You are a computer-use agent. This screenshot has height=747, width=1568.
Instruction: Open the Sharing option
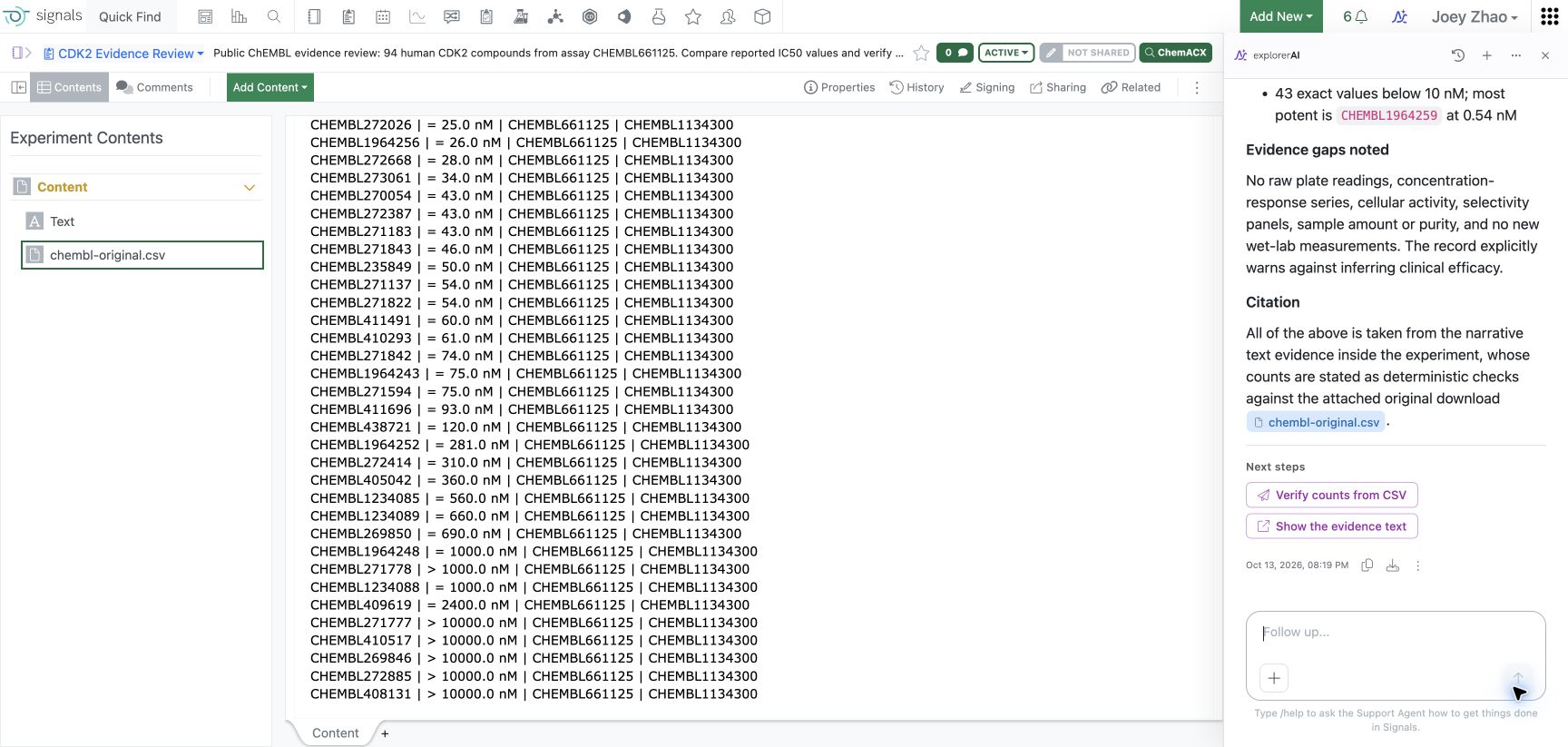[1058, 87]
